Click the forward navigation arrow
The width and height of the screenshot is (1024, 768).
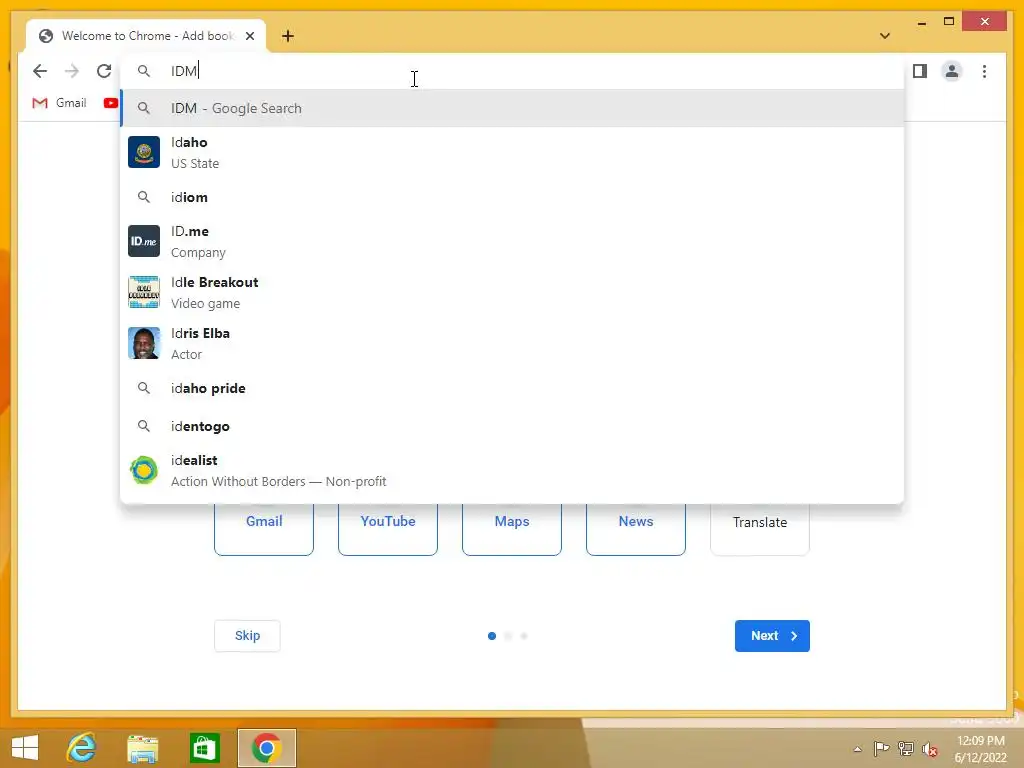[72, 71]
